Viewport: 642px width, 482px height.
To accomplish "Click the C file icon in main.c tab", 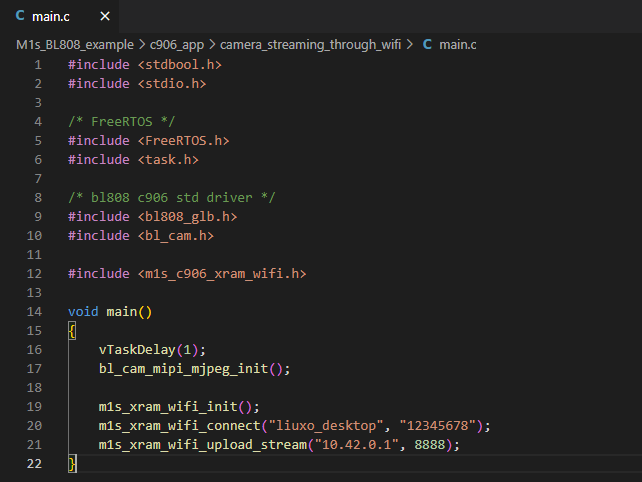I will click(x=20, y=16).
